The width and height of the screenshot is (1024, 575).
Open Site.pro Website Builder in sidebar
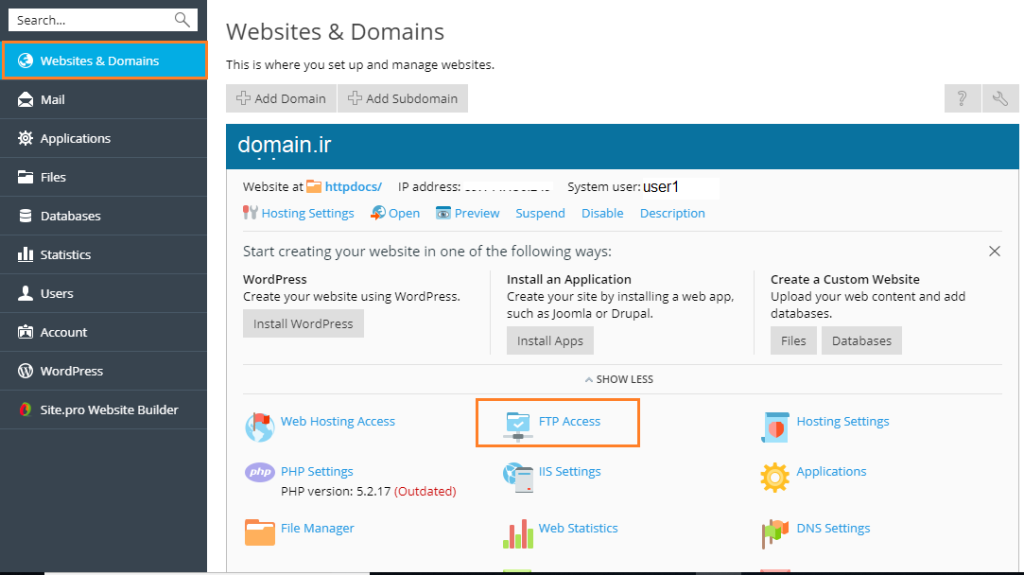pyautogui.click(x=108, y=410)
